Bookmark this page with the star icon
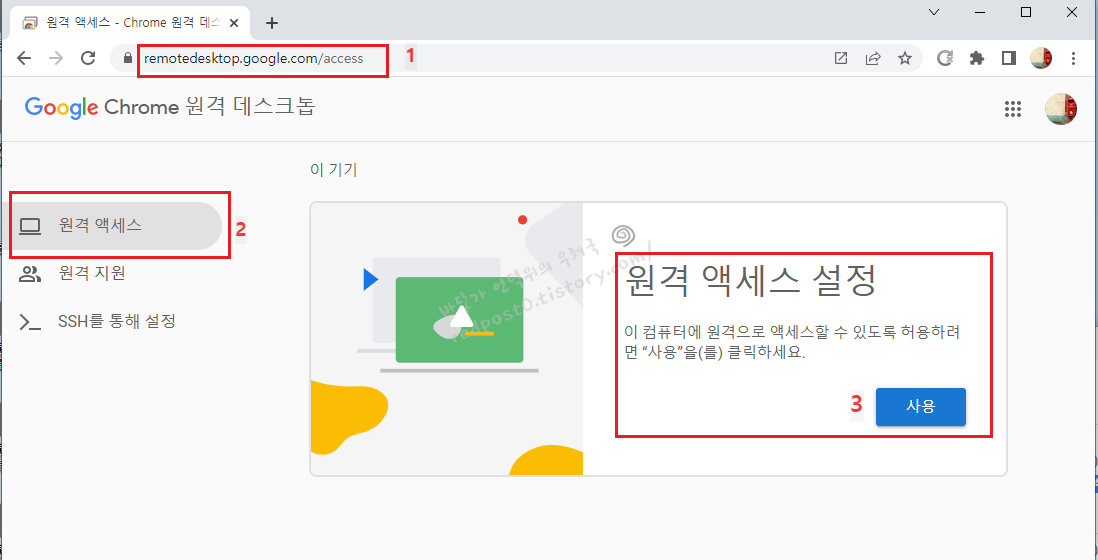This screenshot has width=1098, height=560. point(905,59)
